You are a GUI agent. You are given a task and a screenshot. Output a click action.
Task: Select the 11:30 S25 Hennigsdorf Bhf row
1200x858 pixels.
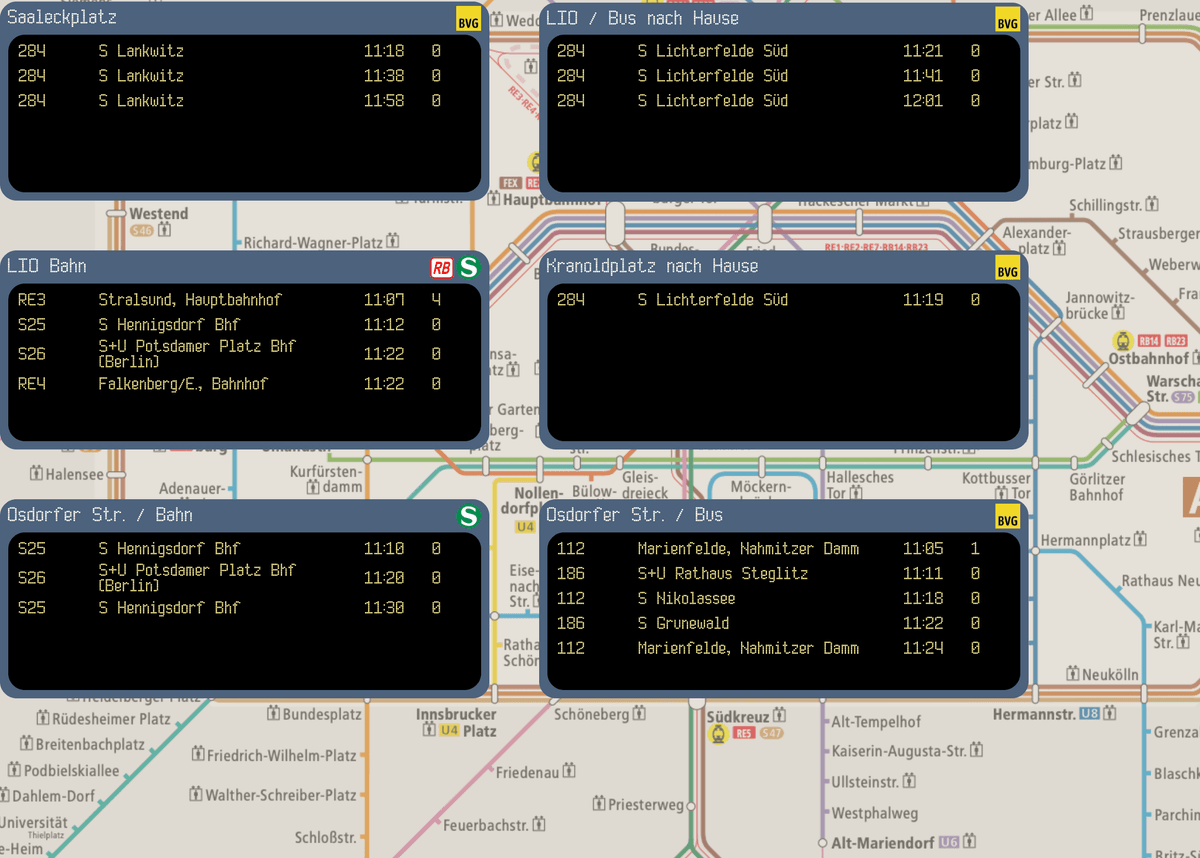(244, 608)
